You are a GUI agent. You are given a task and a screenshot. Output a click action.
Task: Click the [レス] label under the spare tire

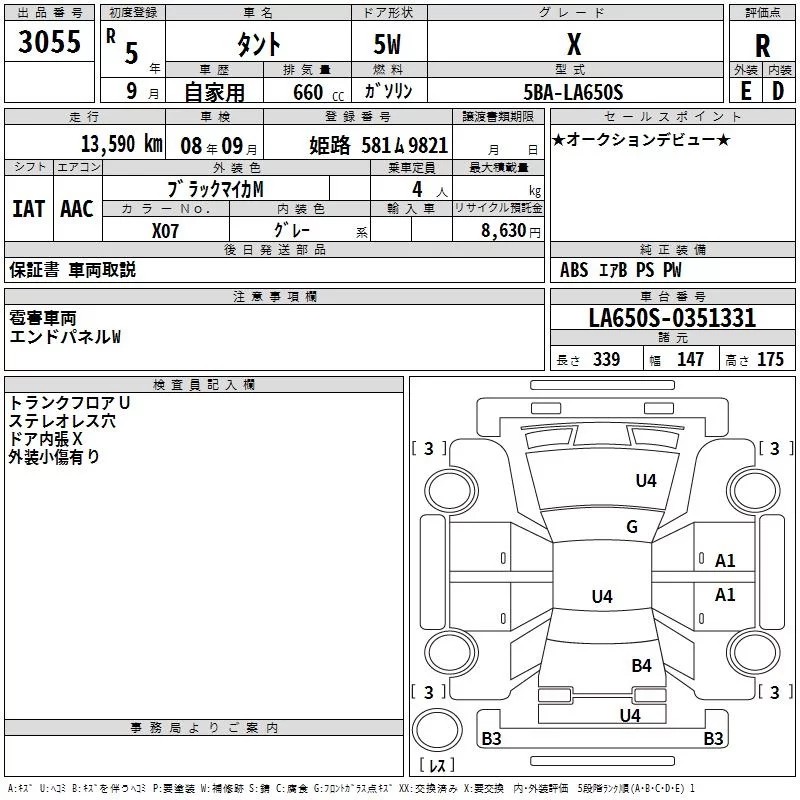[x=437, y=765]
